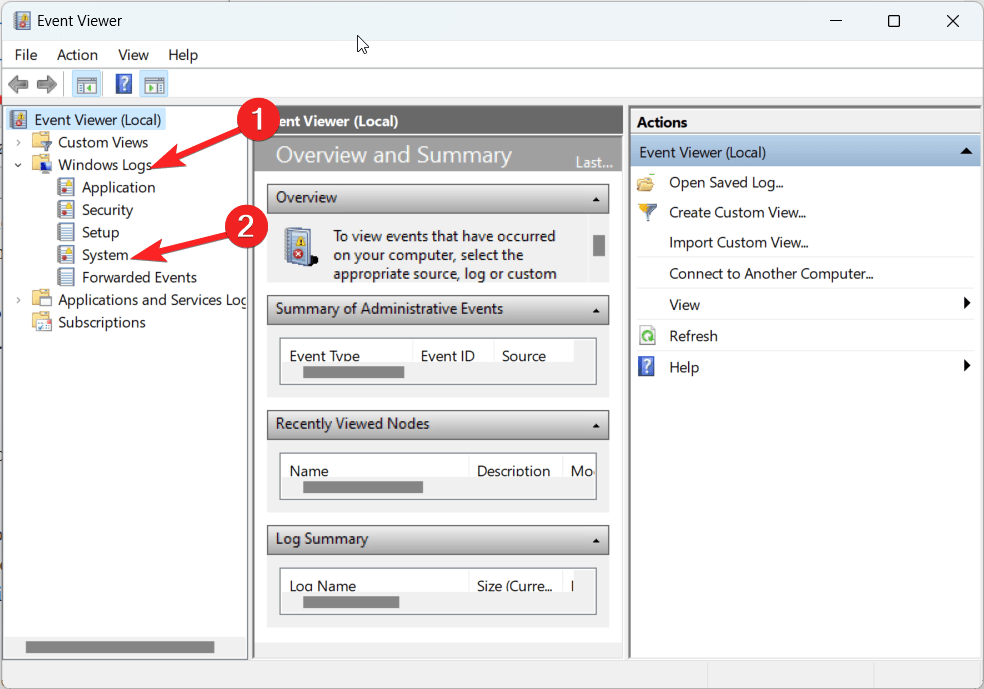Toggle the Show/Hide Console Tree toolbar icon
The height and width of the screenshot is (689, 984).
pyautogui.click(x=87, y=84)
